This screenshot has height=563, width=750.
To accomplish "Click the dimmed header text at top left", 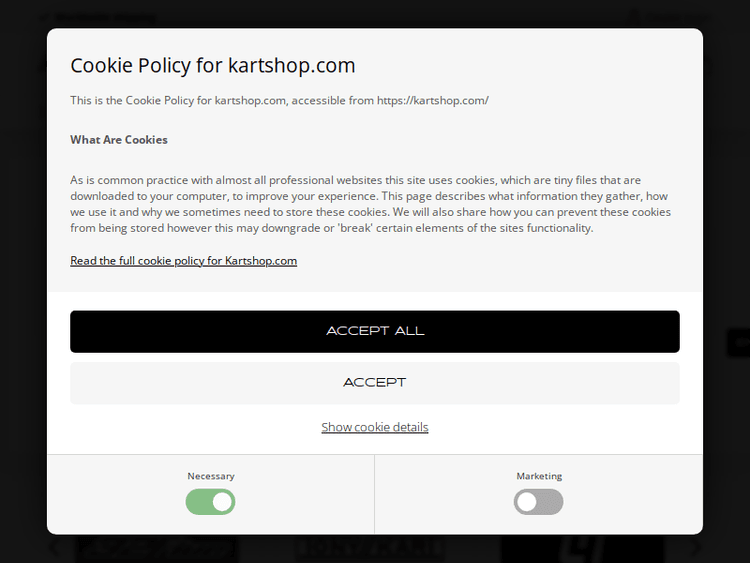I will point(100,17).
